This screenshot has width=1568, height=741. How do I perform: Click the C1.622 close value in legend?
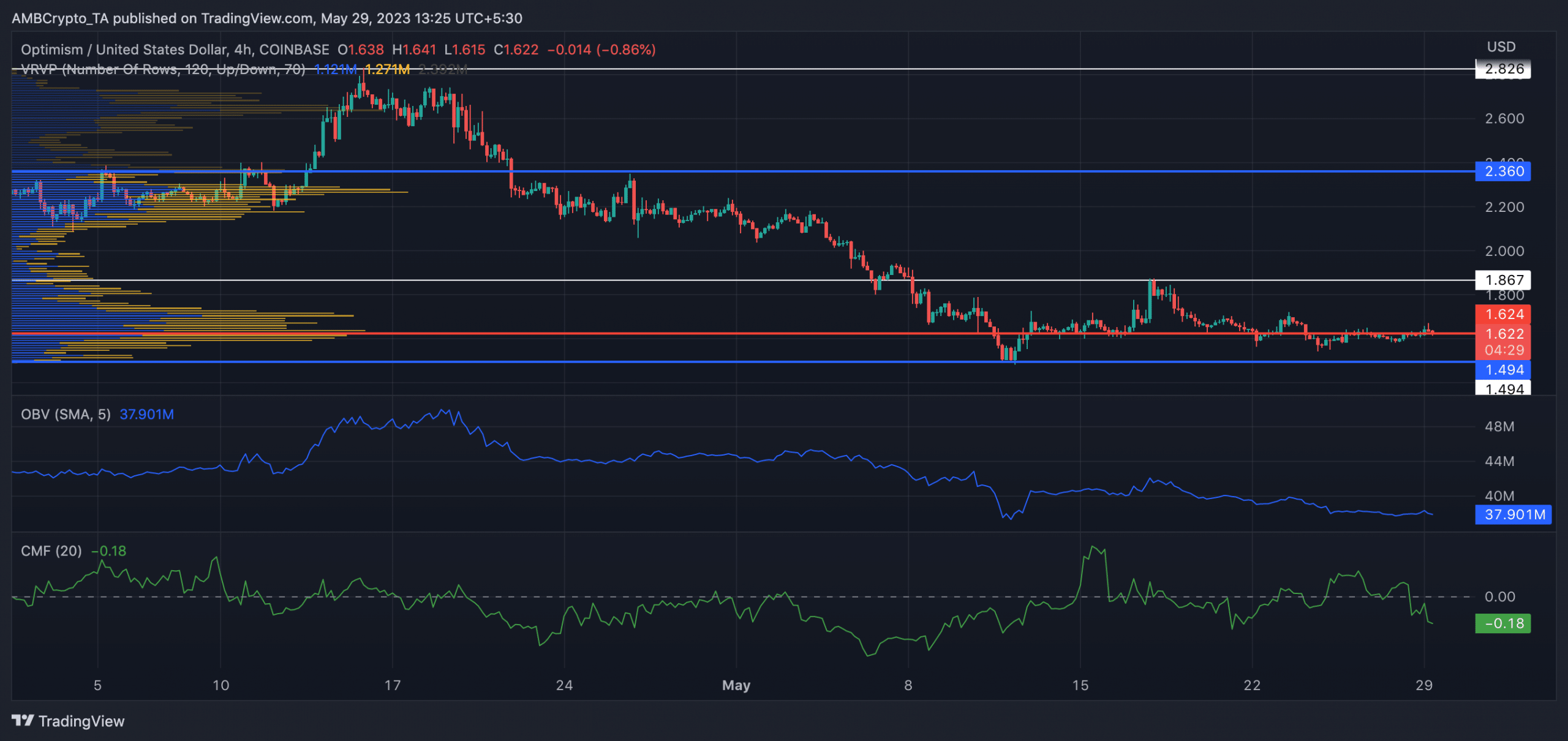[x=516, y=50]
